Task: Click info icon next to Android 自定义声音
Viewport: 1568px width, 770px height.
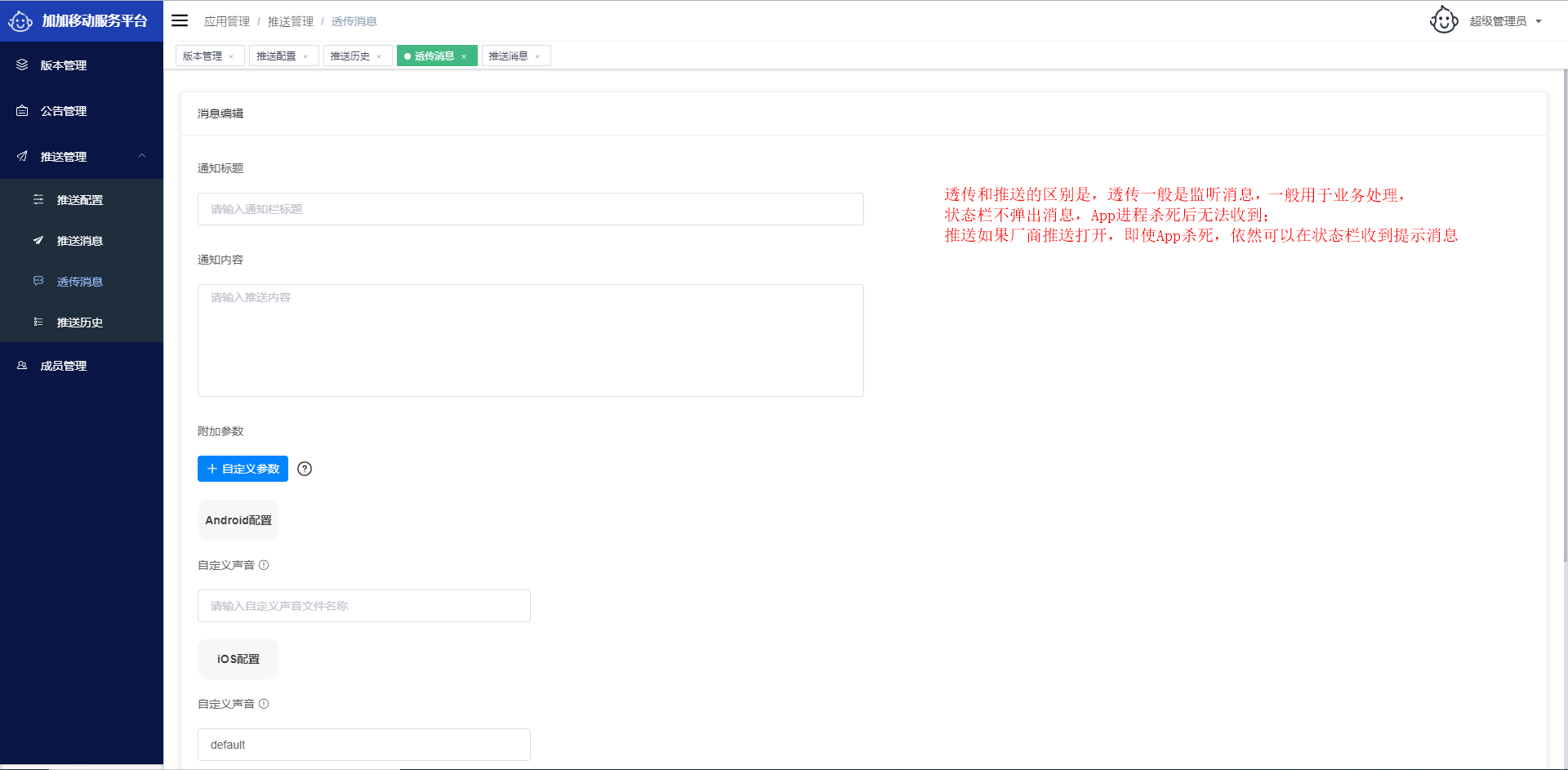Action: pyautogui.click(x=264, y=565)
